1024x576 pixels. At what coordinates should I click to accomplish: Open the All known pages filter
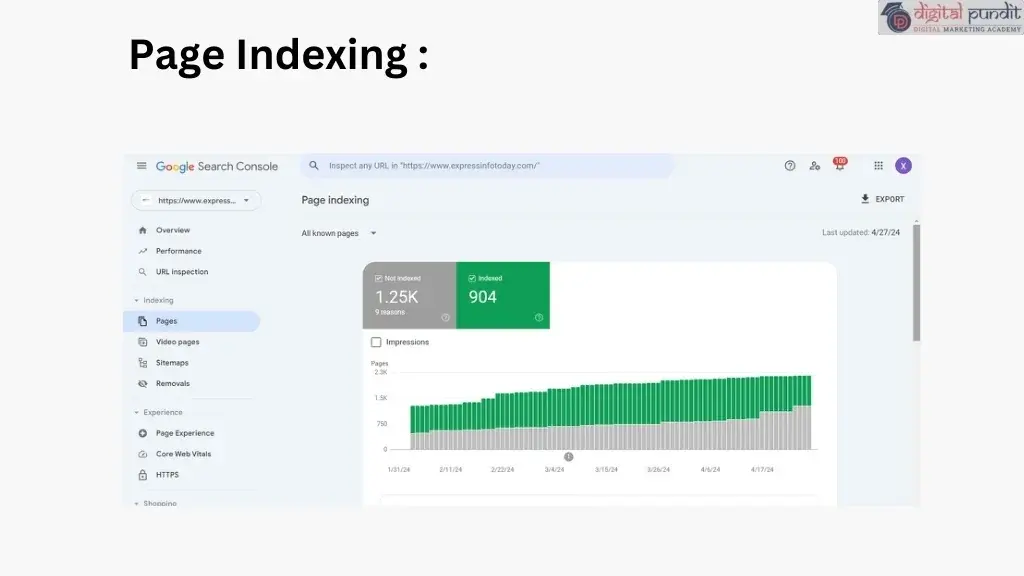(339, 233)
